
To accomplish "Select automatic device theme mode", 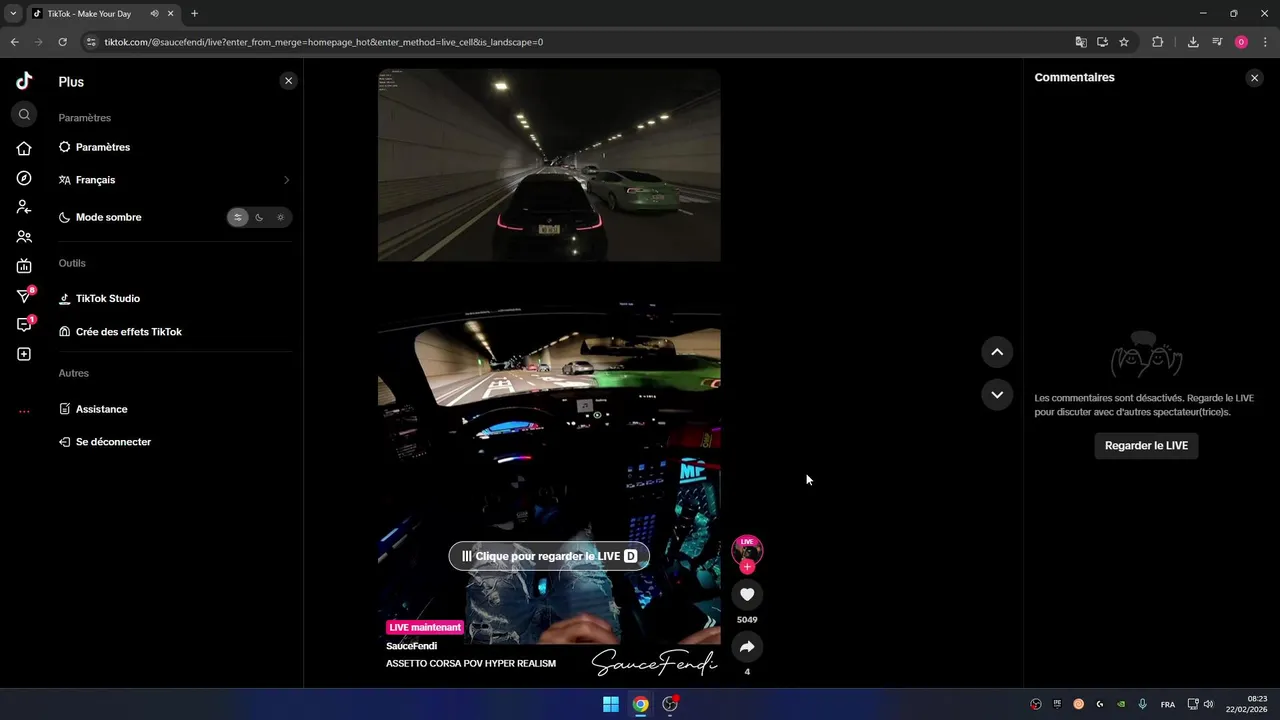I will point(238,217).
